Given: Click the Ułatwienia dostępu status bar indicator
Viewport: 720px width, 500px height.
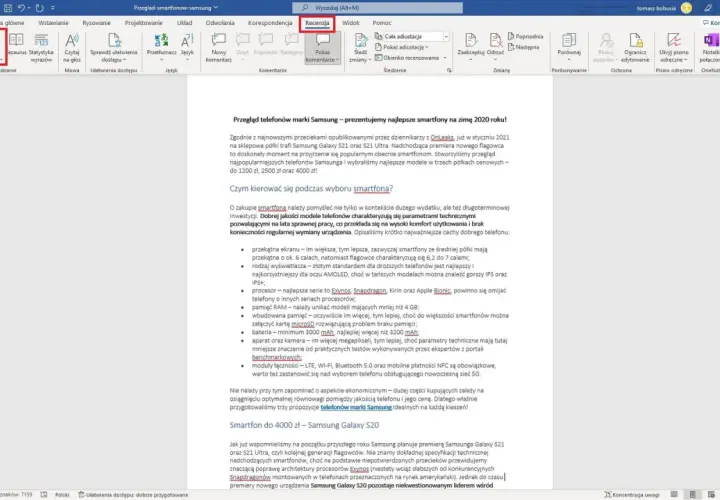Looking at the screenshot, I should (133, 494).
